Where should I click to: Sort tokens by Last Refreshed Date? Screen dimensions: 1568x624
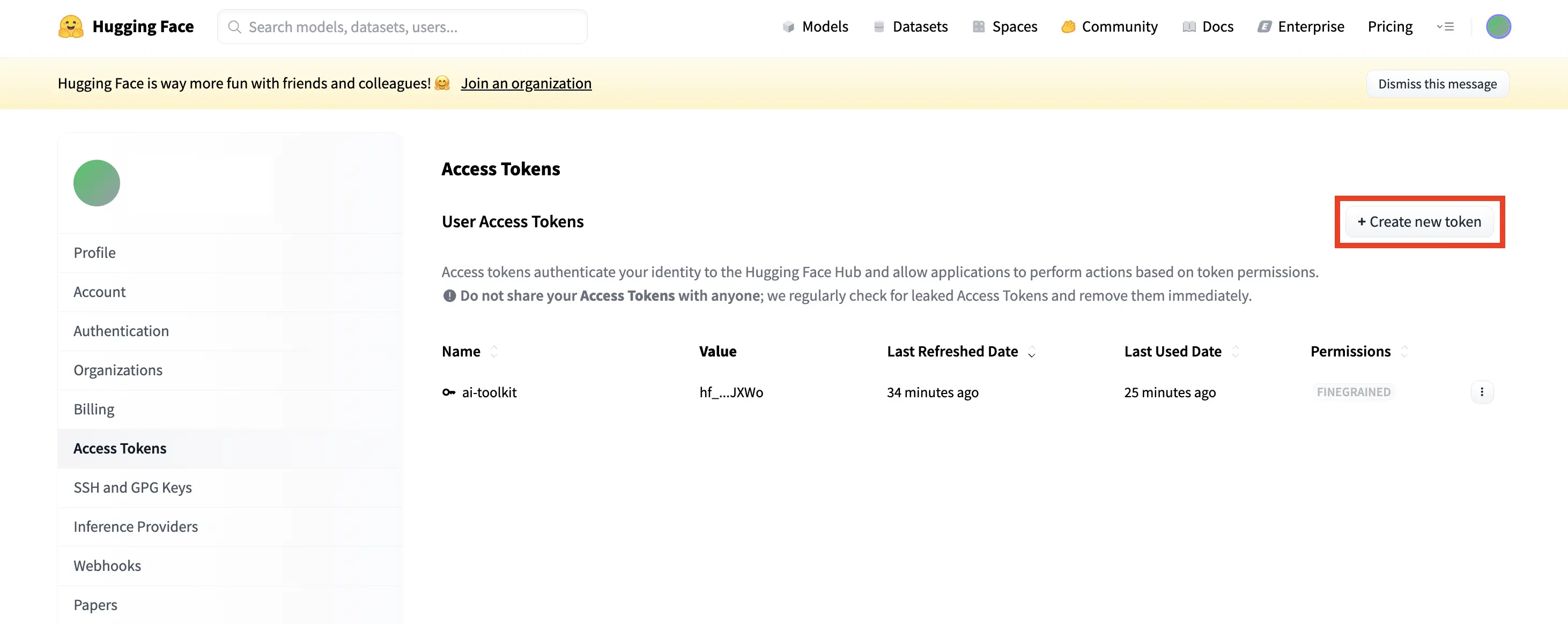[1031, 353]
